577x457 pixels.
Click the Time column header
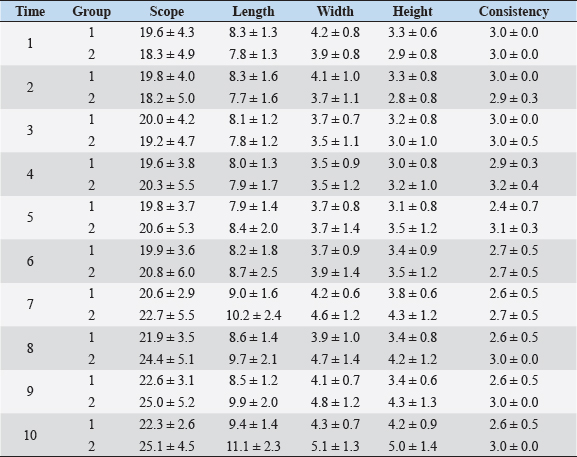pos(30,11)
